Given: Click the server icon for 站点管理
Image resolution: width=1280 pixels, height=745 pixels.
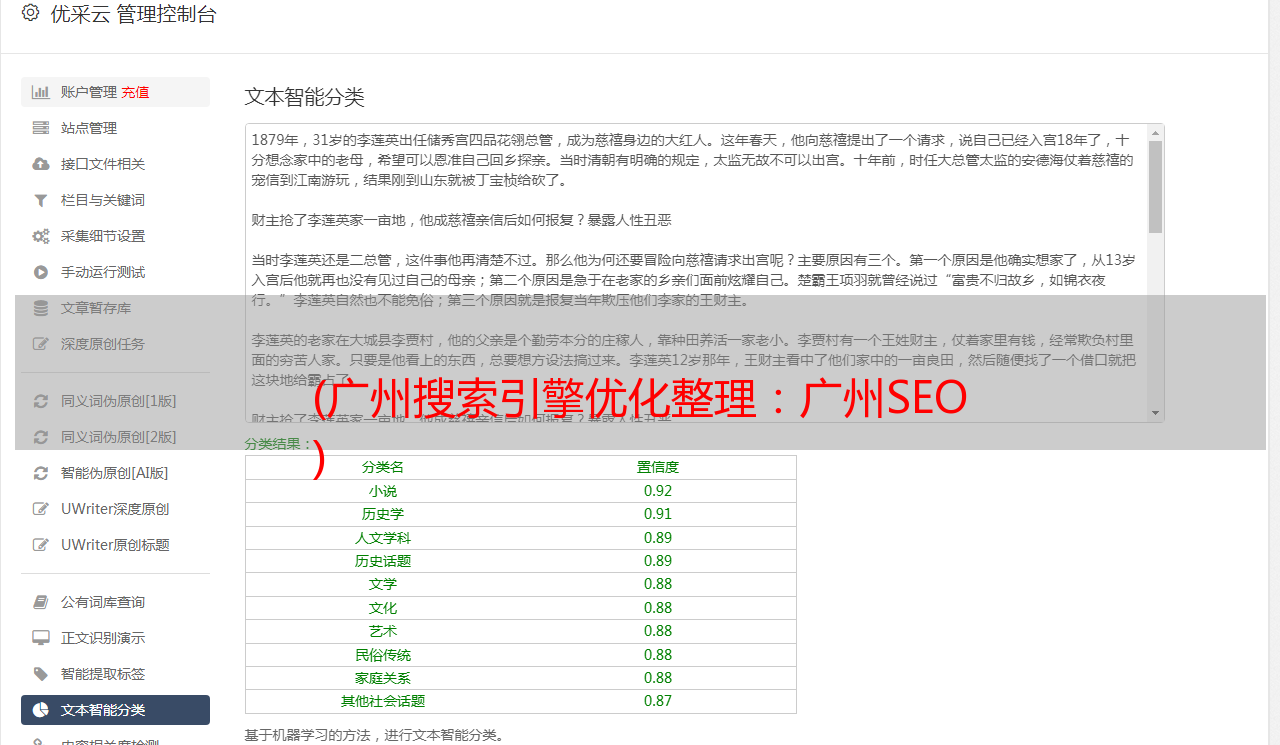Looking at the screenshot, I should tap(41, 128).
